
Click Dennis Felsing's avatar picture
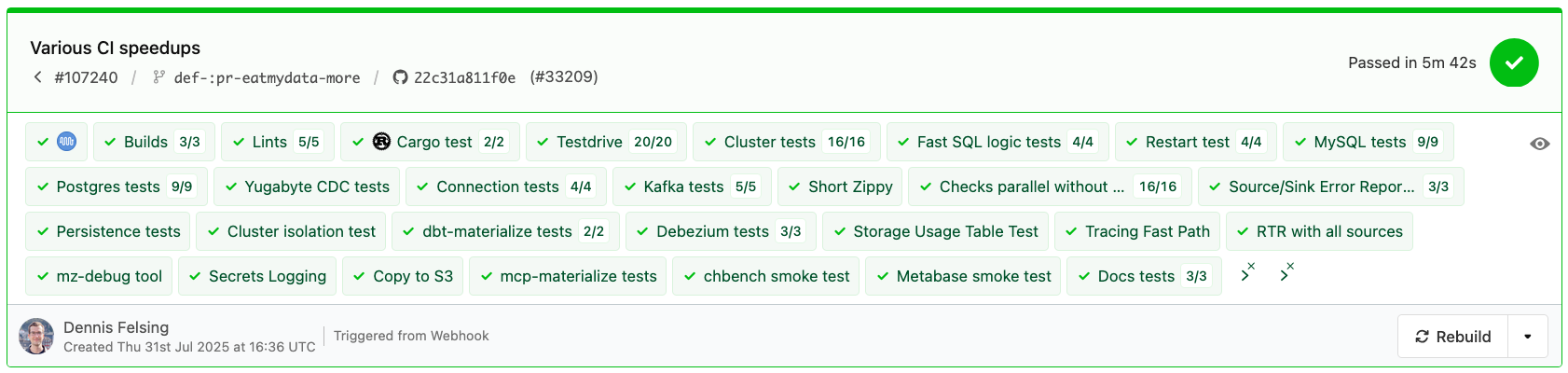point(36,337)
